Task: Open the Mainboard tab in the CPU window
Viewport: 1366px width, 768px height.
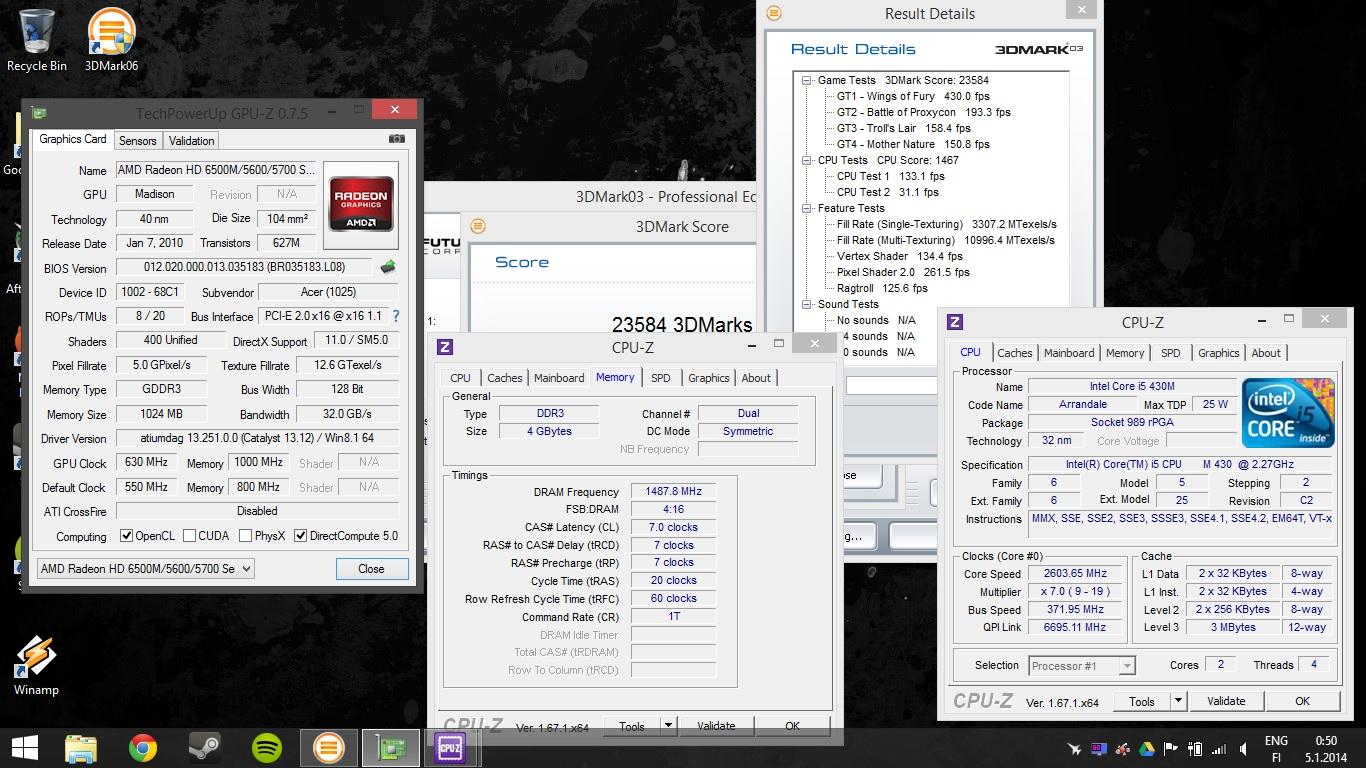Action: [1069, 353]
